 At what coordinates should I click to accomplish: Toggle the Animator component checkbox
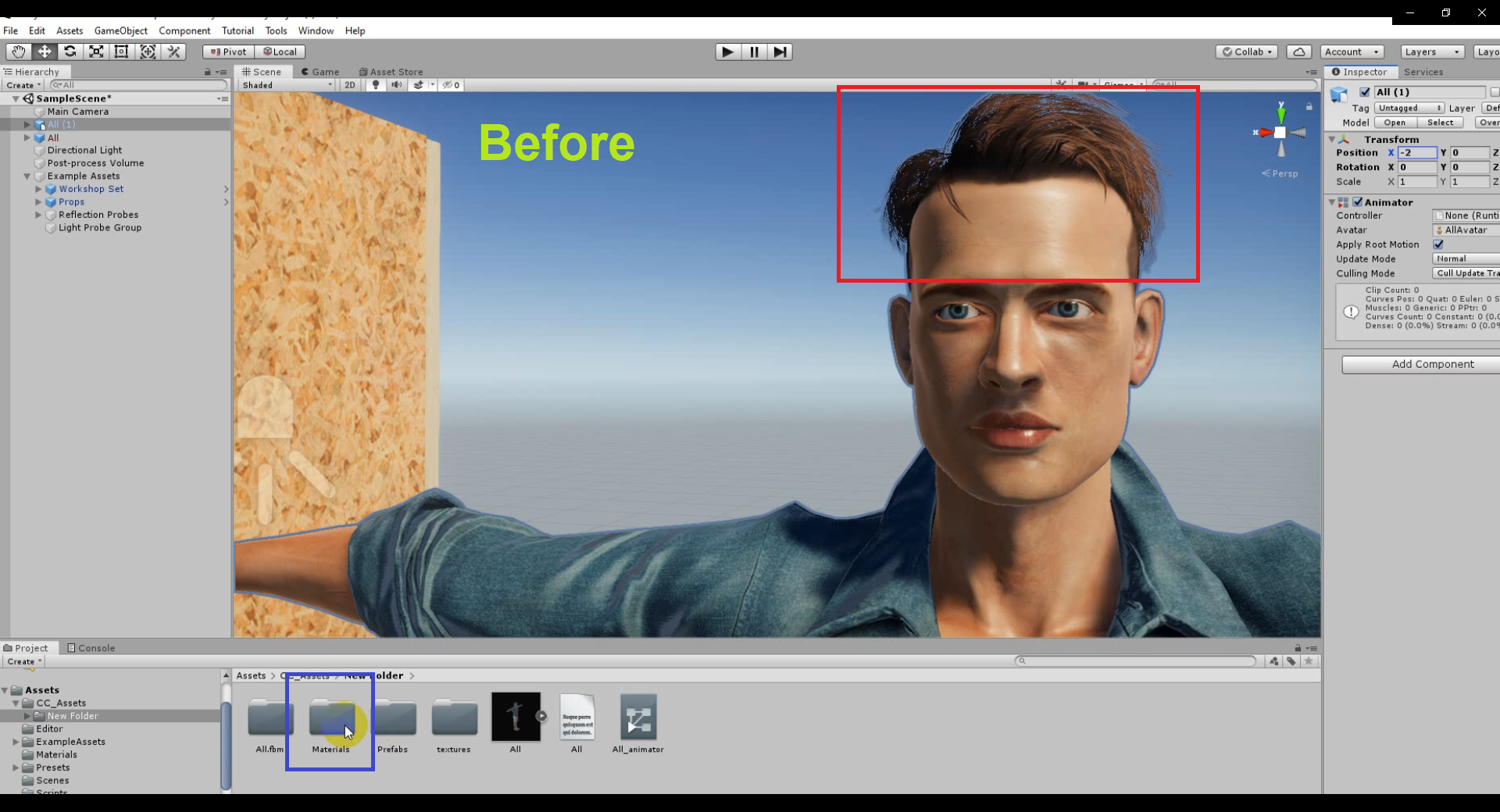pyautogui.click(x=1358, y=201)
